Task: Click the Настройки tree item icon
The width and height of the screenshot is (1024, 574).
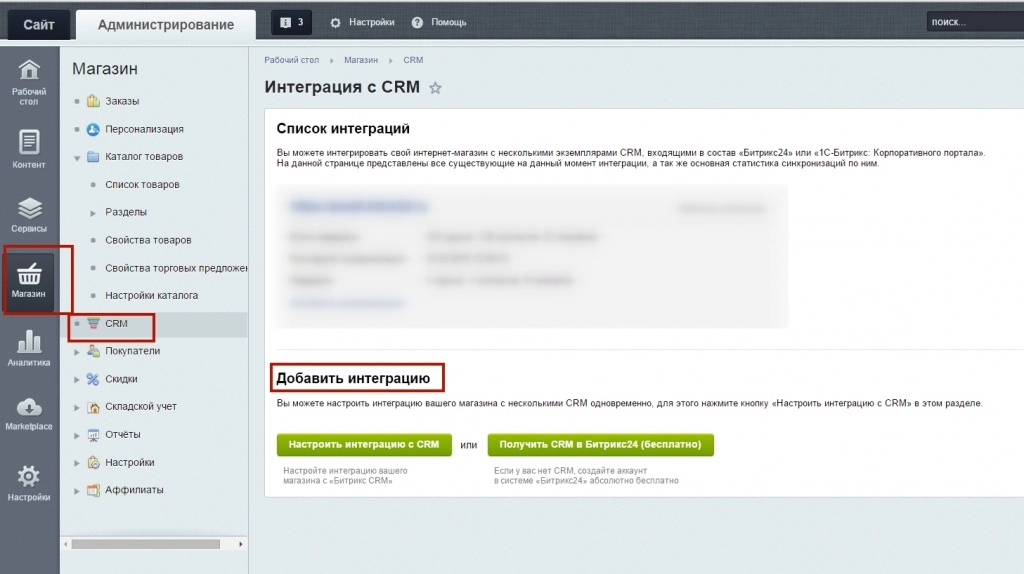Action: (93, 462)
